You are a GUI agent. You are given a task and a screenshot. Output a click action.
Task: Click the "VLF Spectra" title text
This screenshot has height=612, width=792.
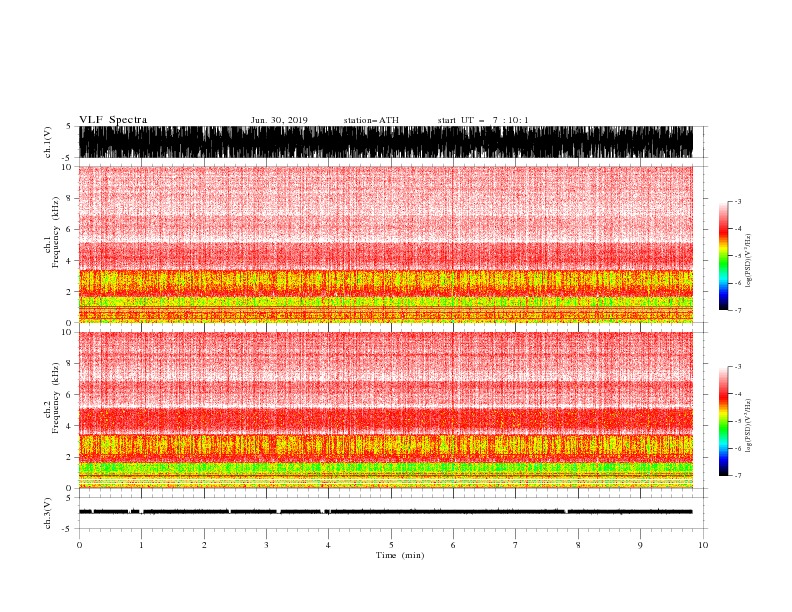(x=113, y=120)
